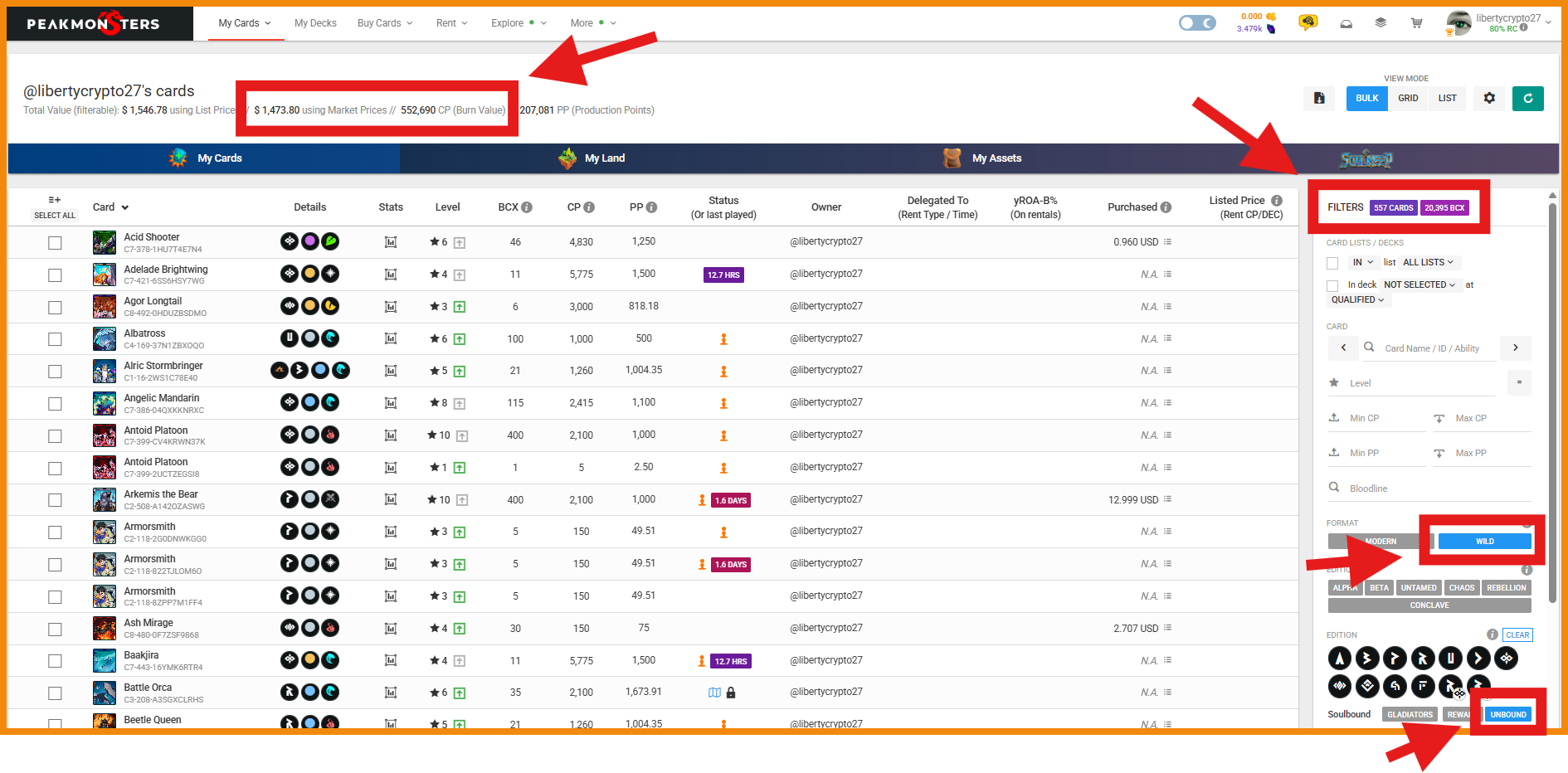This screenshot has width=1568, height=773.
Task: Click the stacked layers icon in header
Action: tap(1381, 23)
